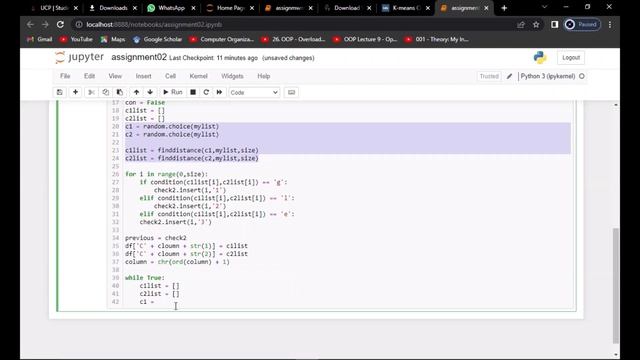The width and height of the screenshot is (640, 360).
Task: Click the Logout button
Action: 571,58
